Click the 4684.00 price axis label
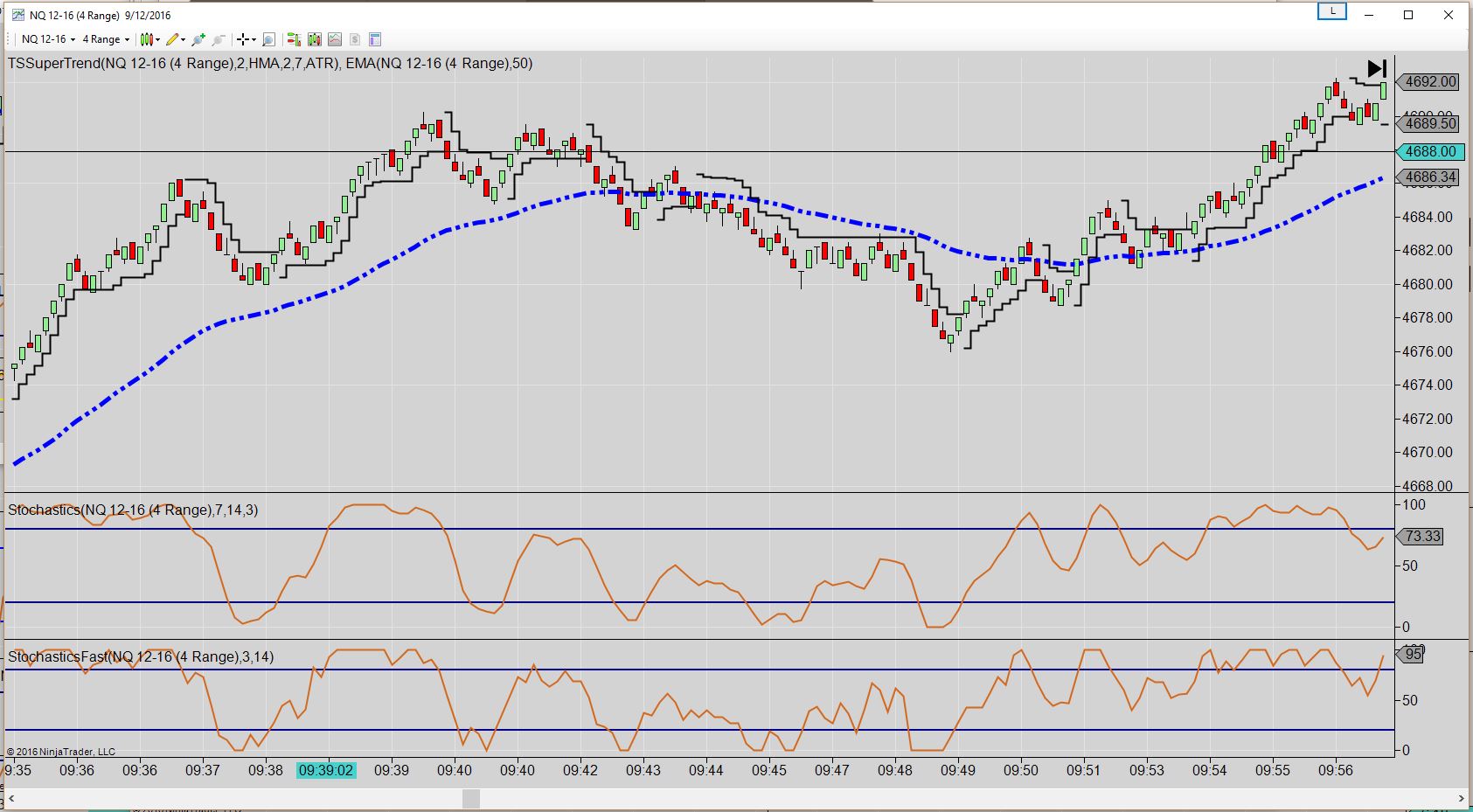 1428,217
